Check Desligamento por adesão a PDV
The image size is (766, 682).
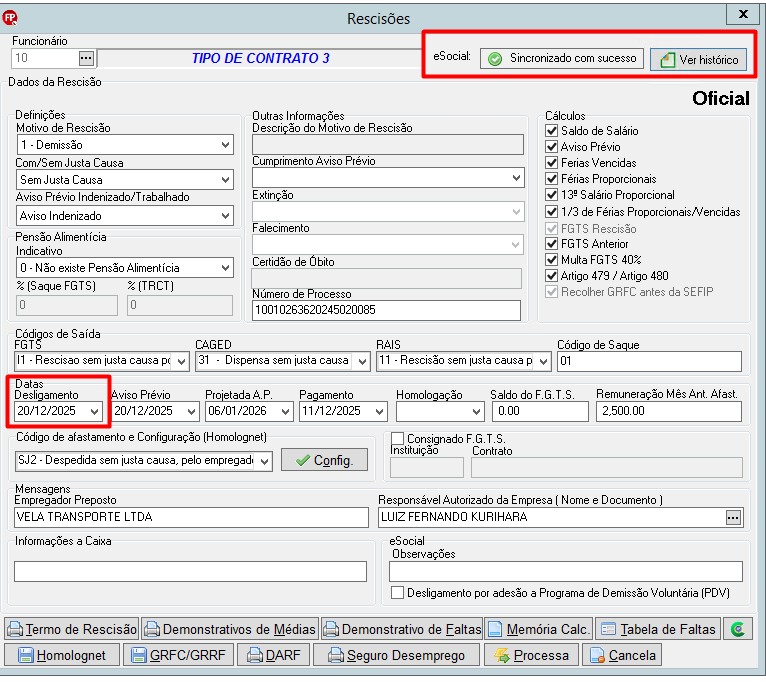point(398,593)
